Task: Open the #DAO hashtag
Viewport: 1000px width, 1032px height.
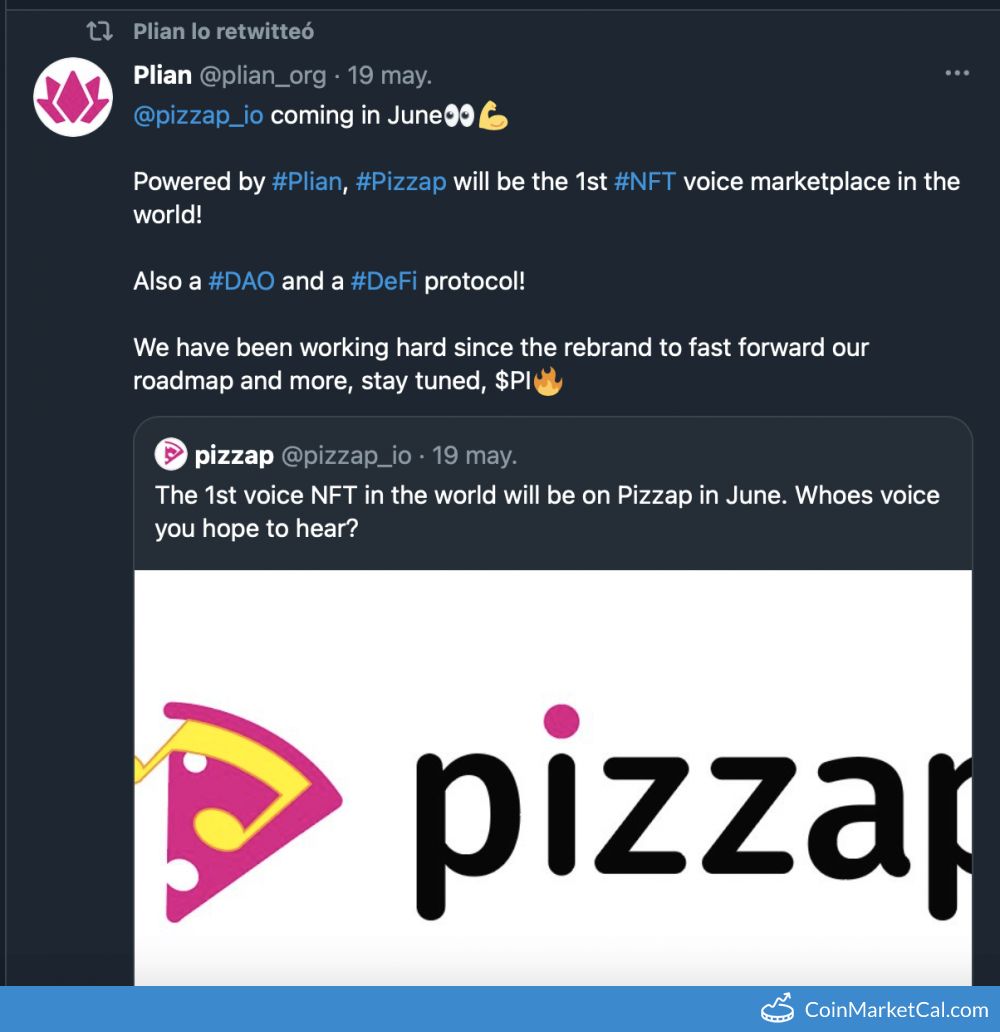Action: pos(241,282)
